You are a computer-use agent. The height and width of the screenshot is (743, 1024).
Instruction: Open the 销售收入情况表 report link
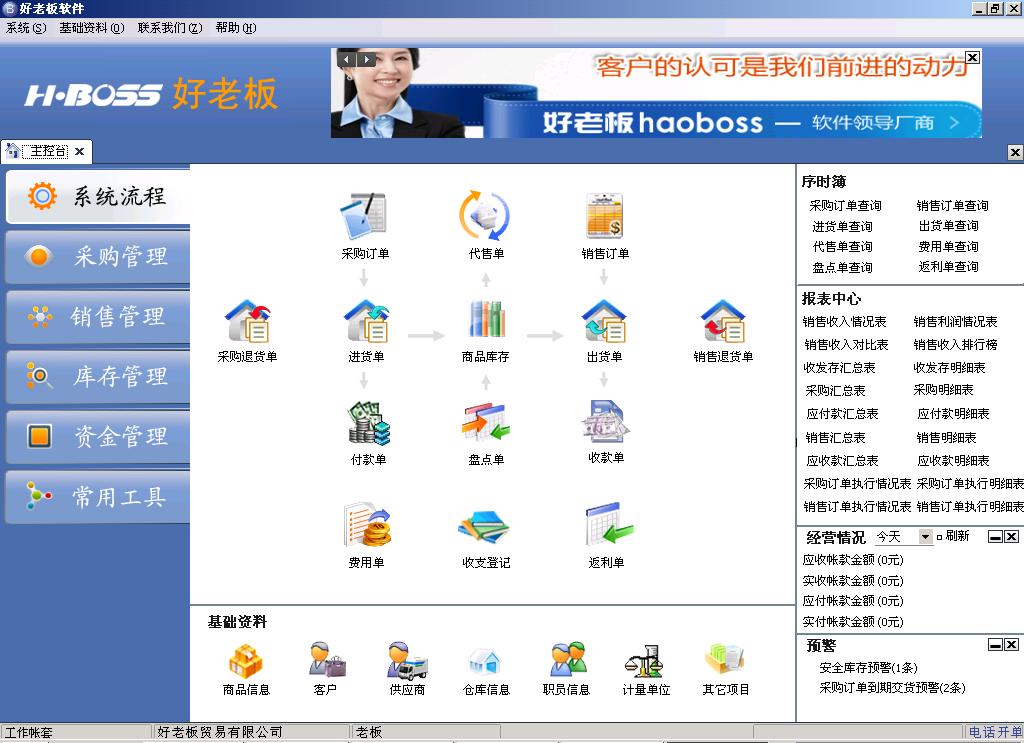tap(845, 322)
